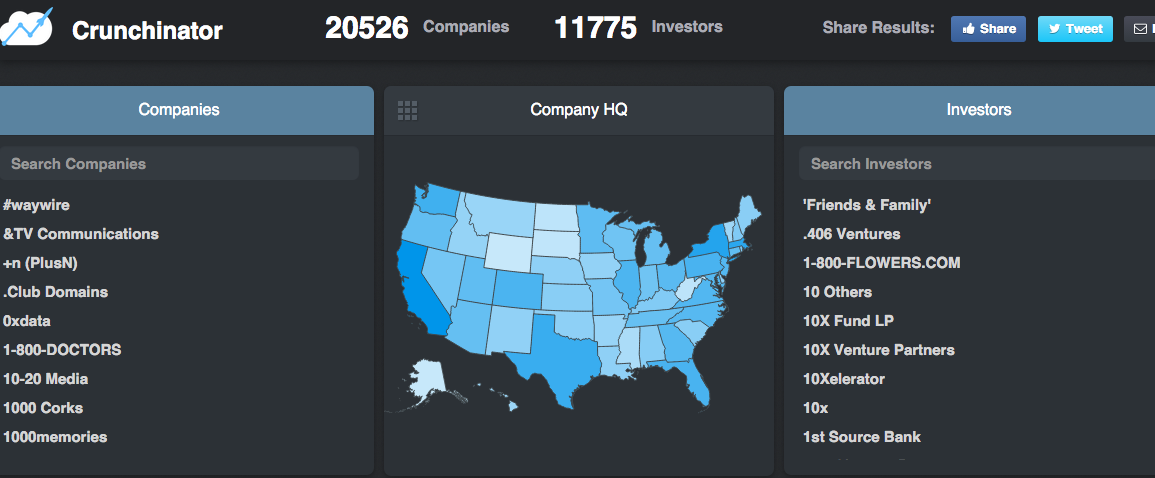
Task: Select company 10-20 Media
Action: click(46, 379)
